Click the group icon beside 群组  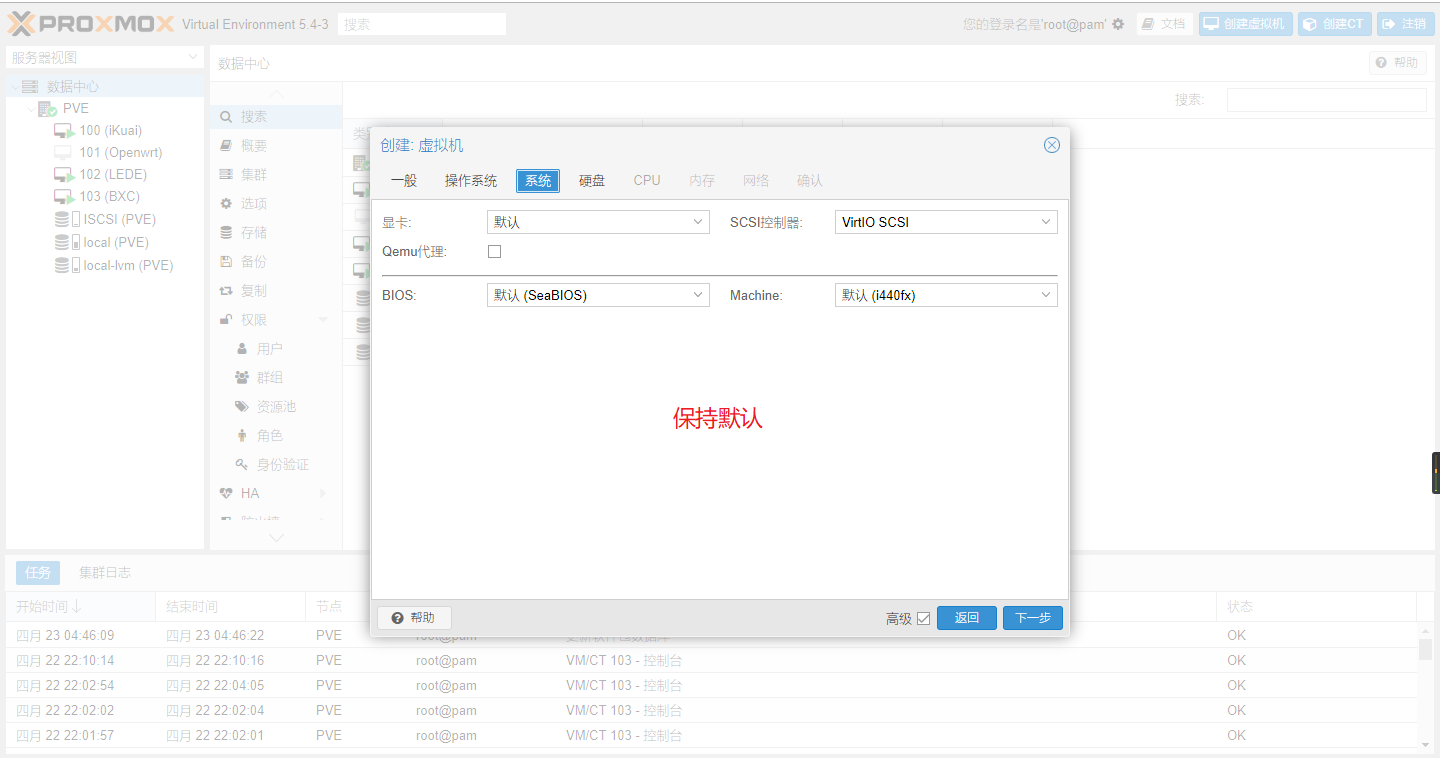pos(242,378)
